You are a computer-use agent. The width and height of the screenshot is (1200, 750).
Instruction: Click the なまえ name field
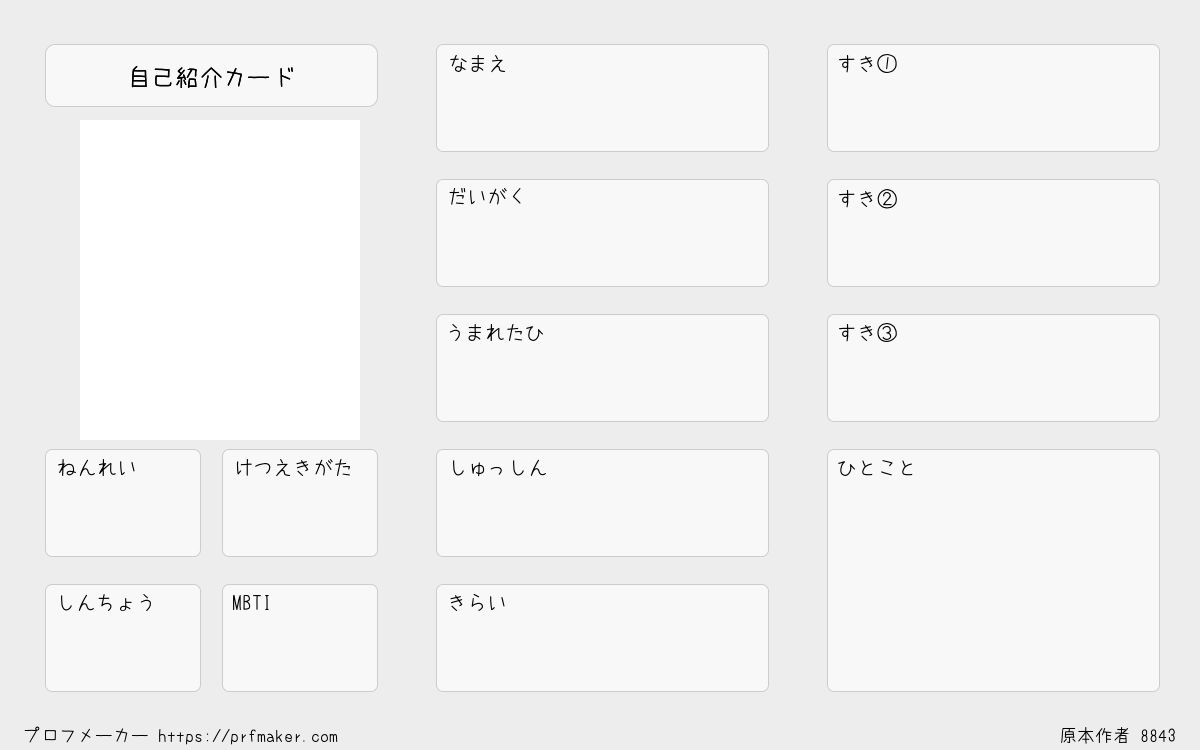[x=602, y=98]
